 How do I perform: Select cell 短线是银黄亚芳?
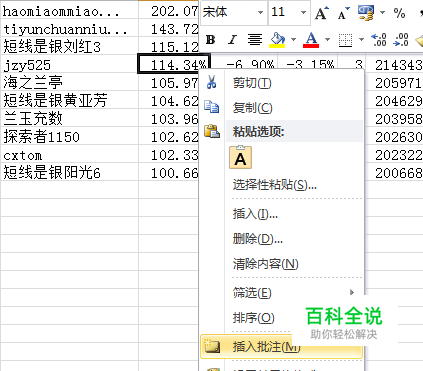click(69, 101)
